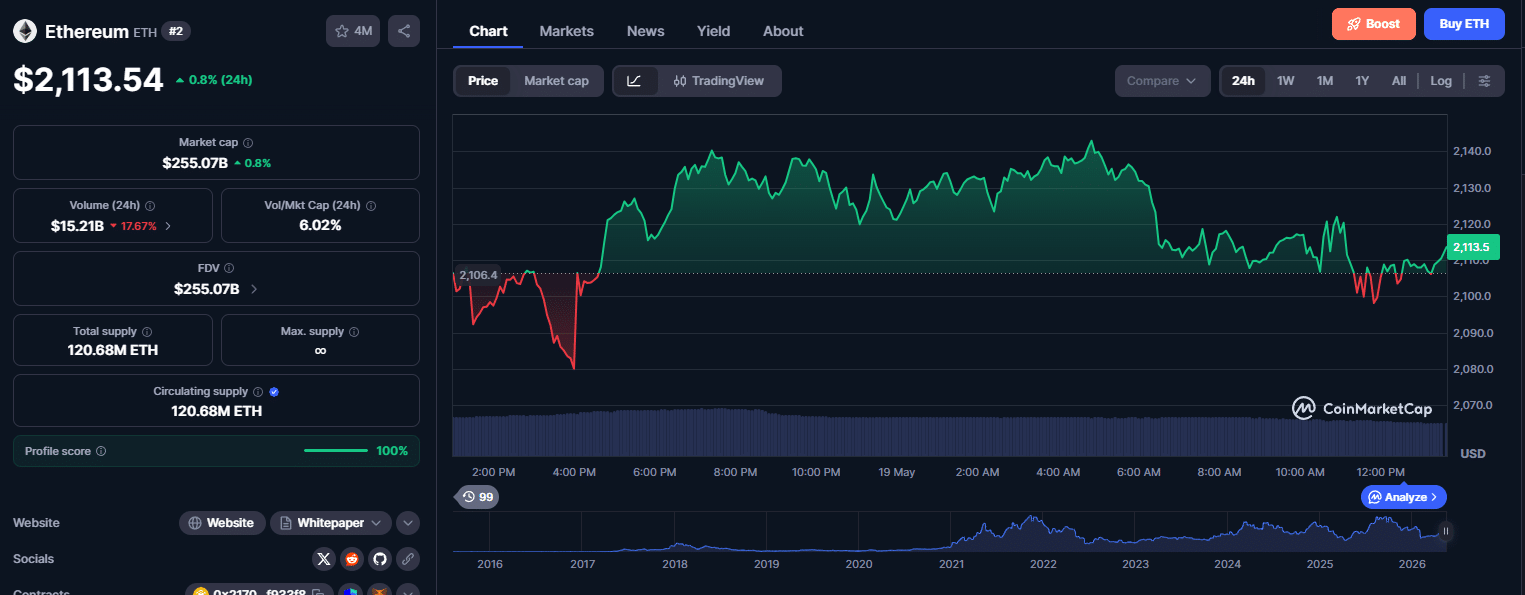1525x595 pixels.
Task: Open the News tab
Action: tap(646, 31)
